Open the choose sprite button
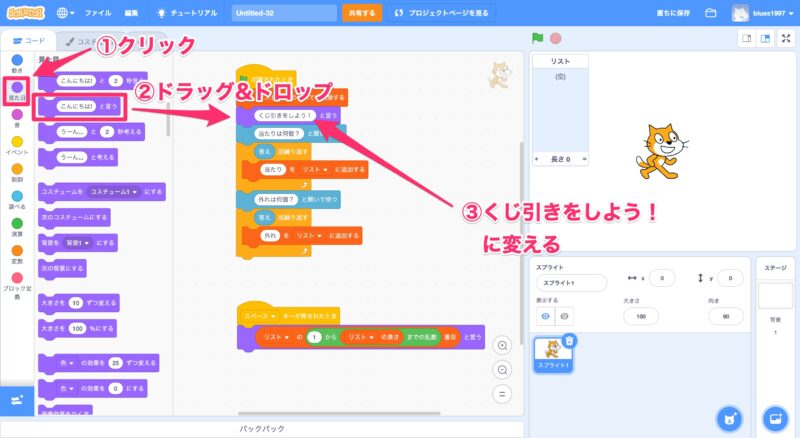The height and width of the screenshot is (438, 800). (x=730, y=417)
